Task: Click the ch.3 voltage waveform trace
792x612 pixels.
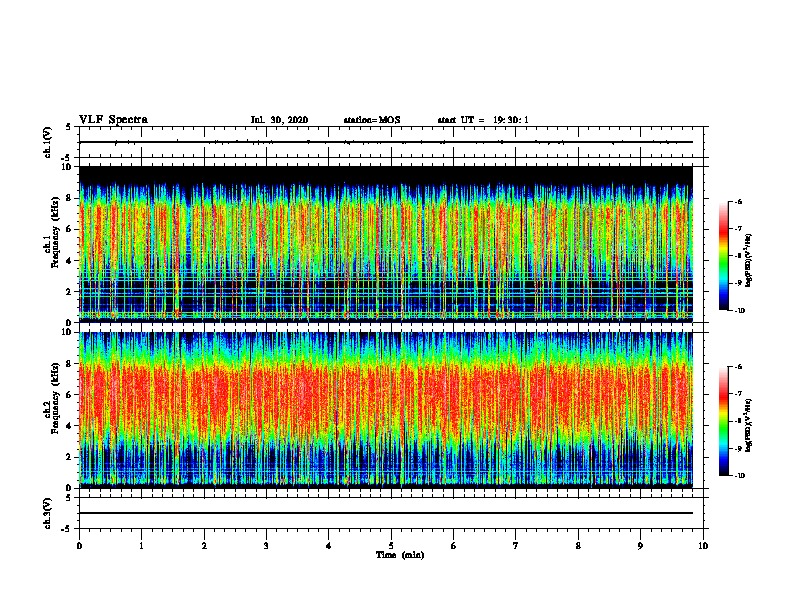Action: tap(386, 513)
